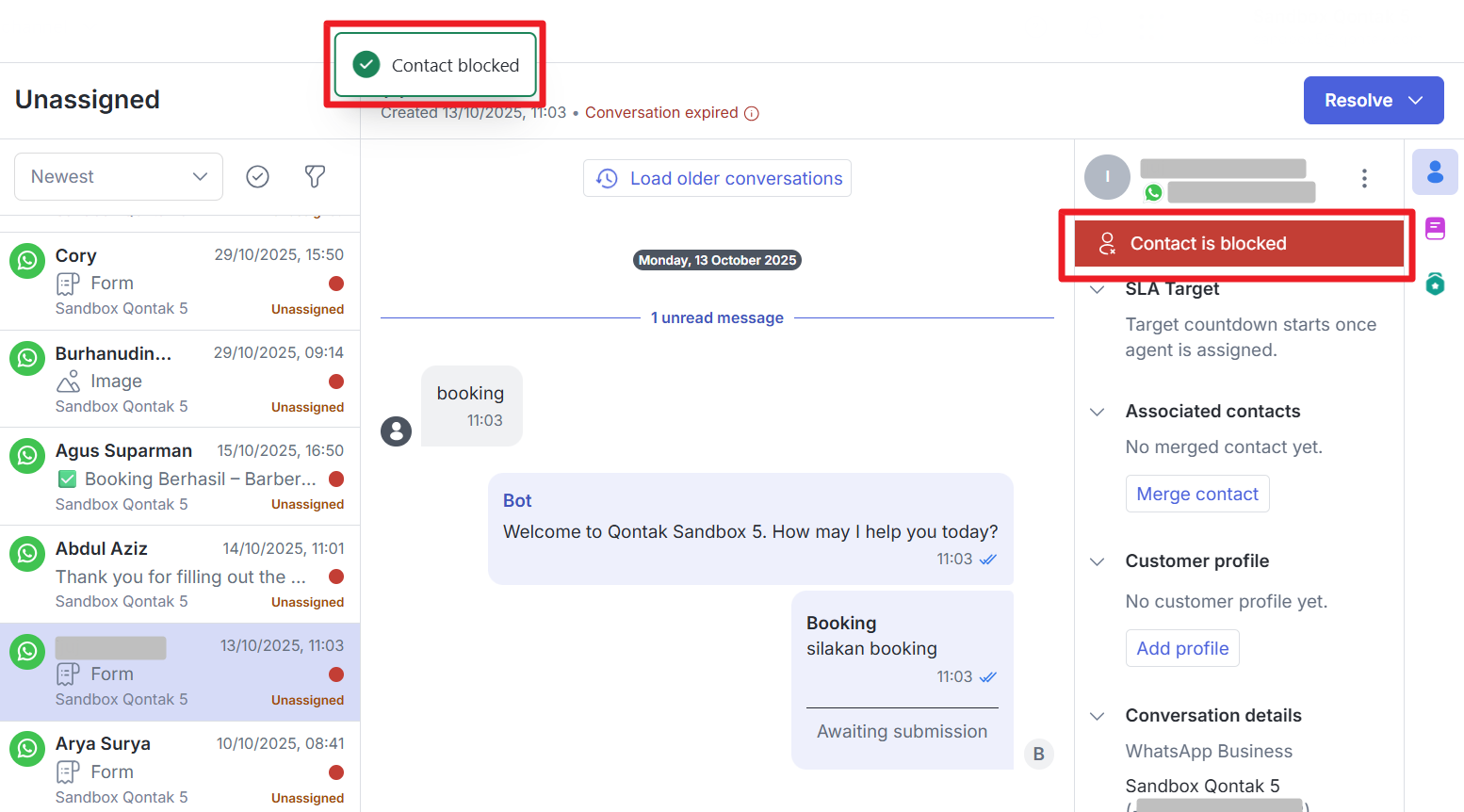This screenshot has height=812, width=1464.
Task: Open the green sidebar panel icon
Action: [1435, 284]
